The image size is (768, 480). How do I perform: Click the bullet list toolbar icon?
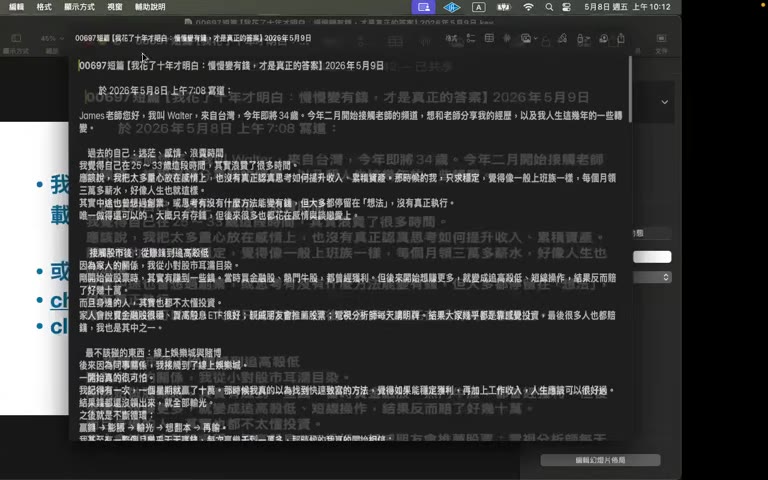(x=471, y=38)
